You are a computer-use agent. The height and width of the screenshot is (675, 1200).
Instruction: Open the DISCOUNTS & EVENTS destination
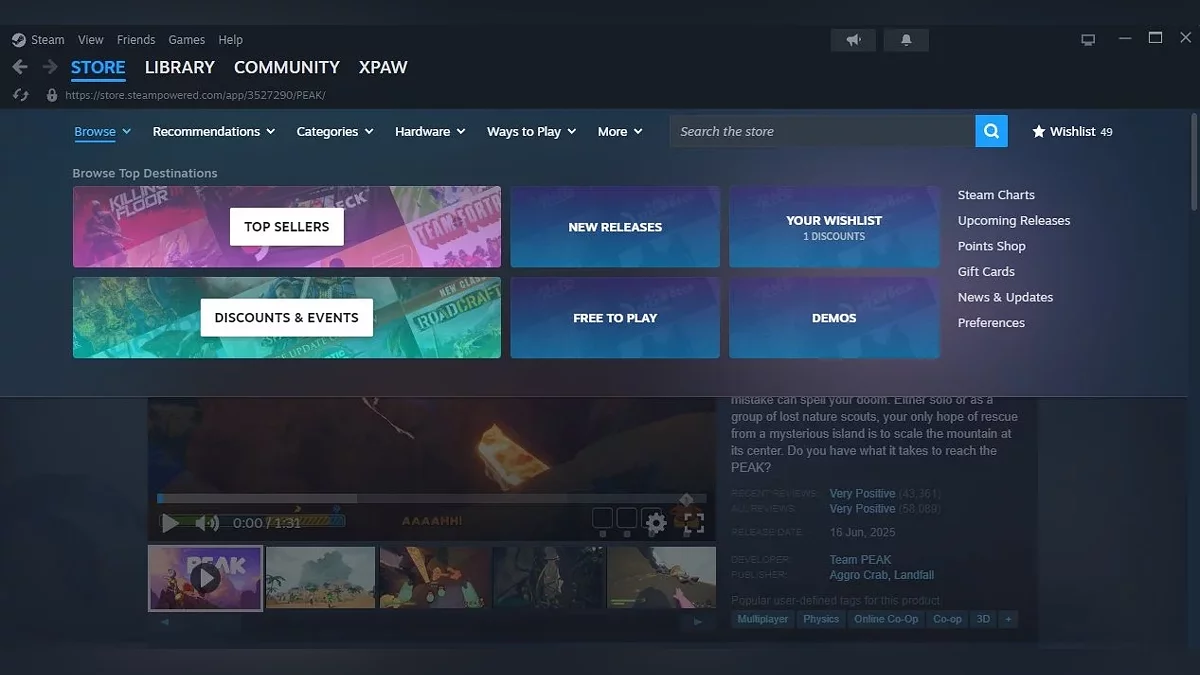point(287,318)
